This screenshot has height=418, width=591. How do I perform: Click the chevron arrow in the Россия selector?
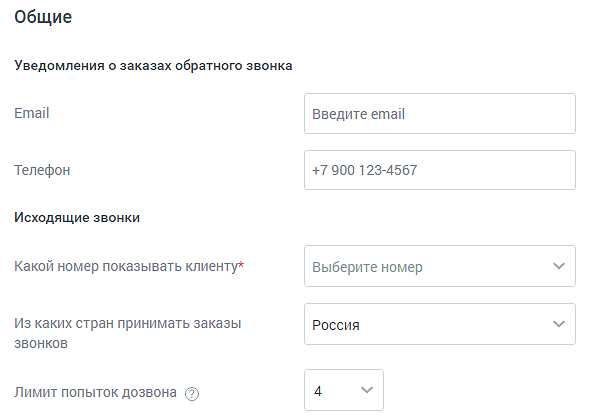pyautogui.click(x=559, y=324)
